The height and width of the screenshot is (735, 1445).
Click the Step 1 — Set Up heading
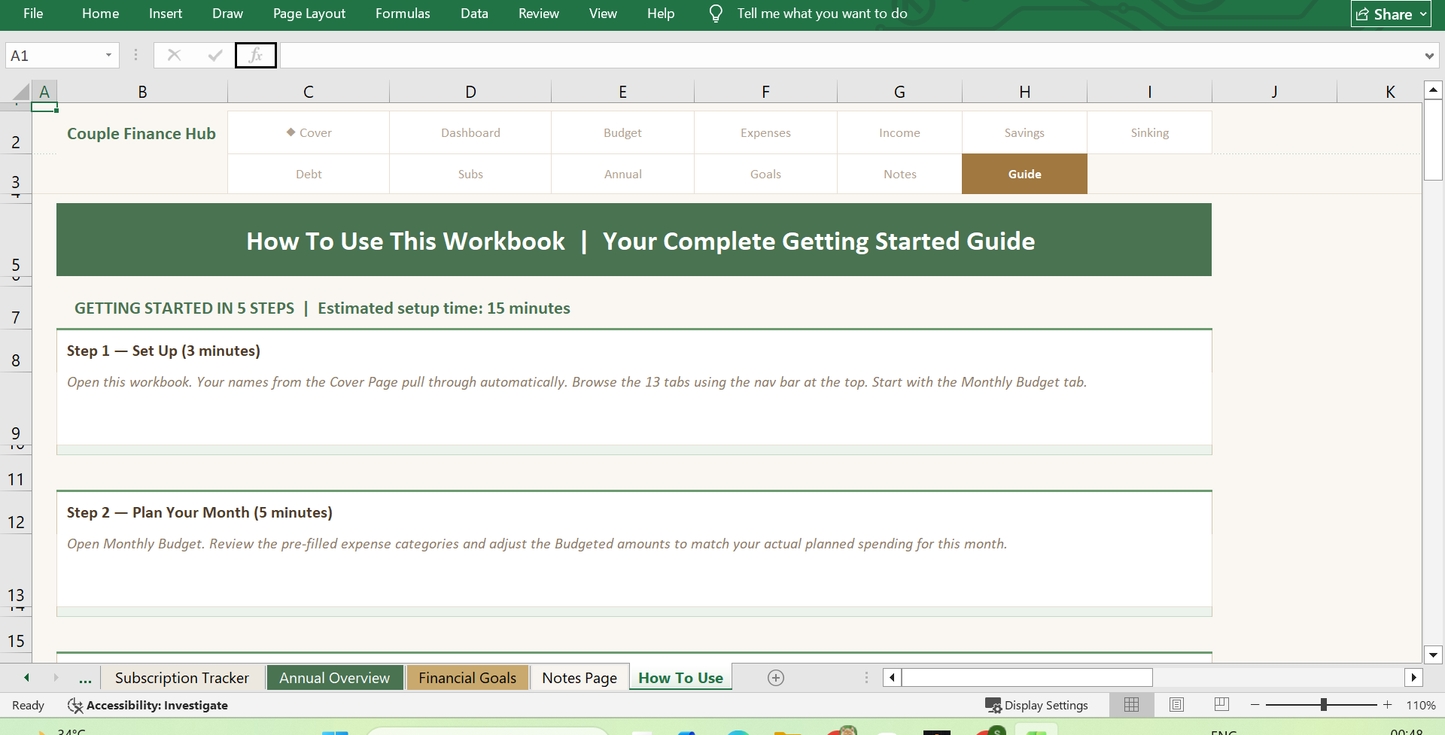click(163, 351)
